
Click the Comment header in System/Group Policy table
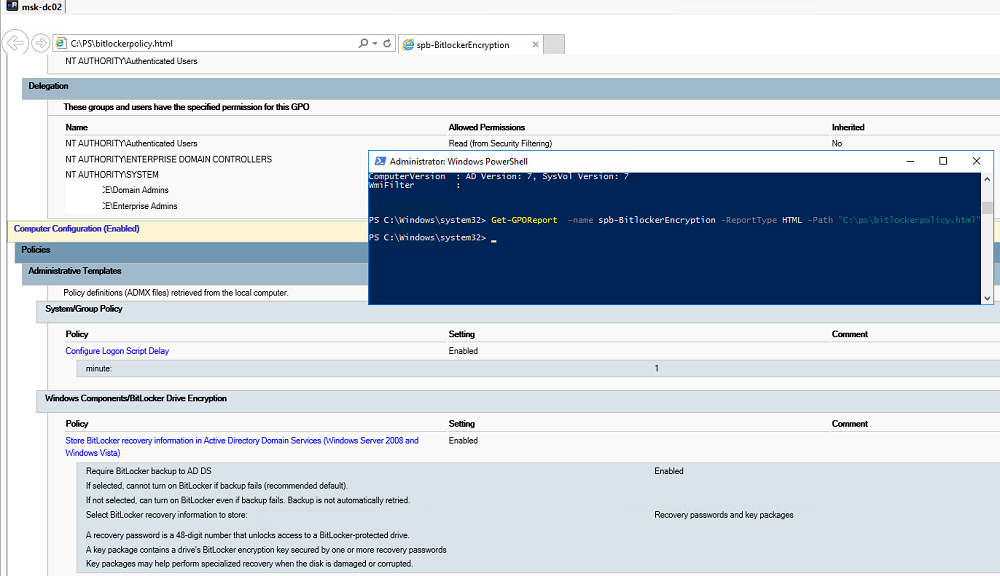[849, 334]
